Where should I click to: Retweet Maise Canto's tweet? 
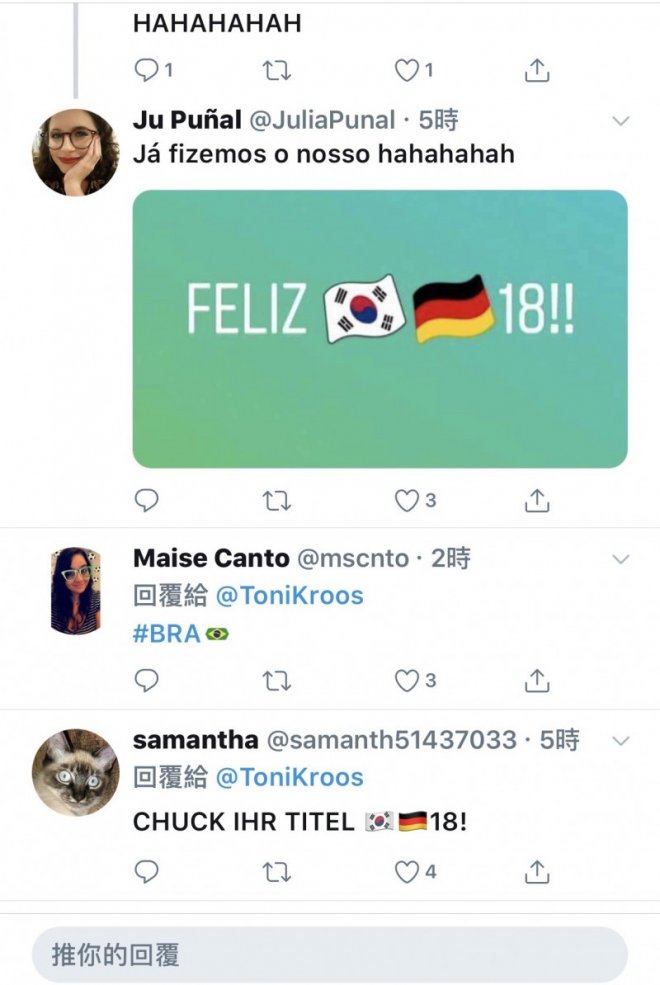(276, 681)
